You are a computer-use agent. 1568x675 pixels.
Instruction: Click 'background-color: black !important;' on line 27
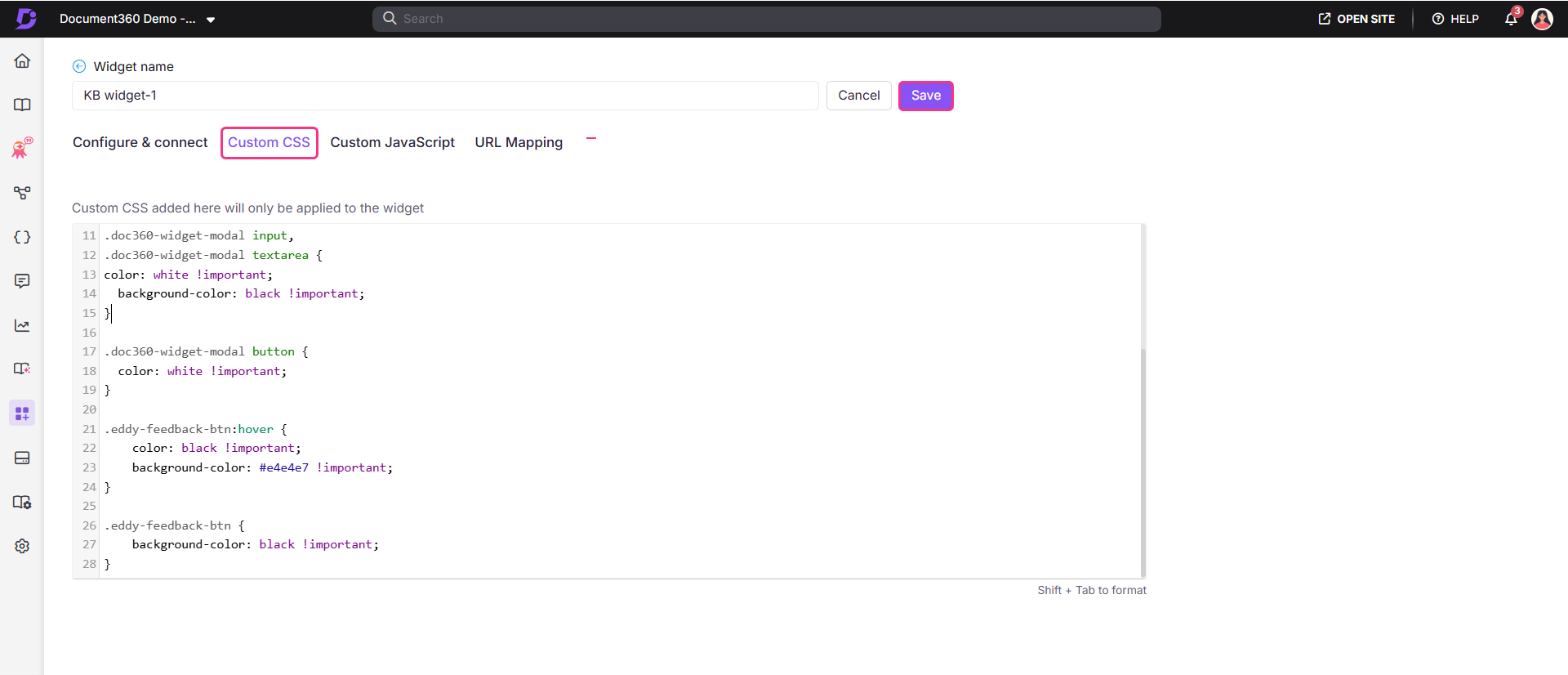click(256, 544)
